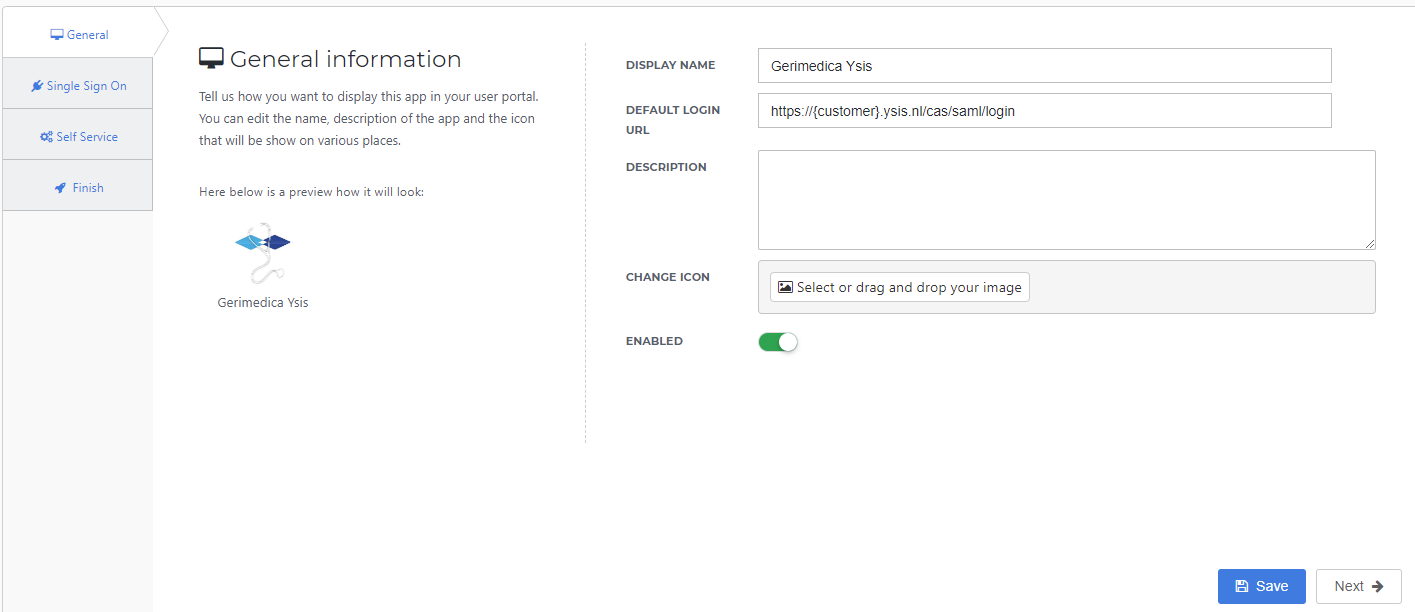Click the arrow icon on the Next button
Viewport: 1415px width, 612px height.
[x=1377, y=586]
